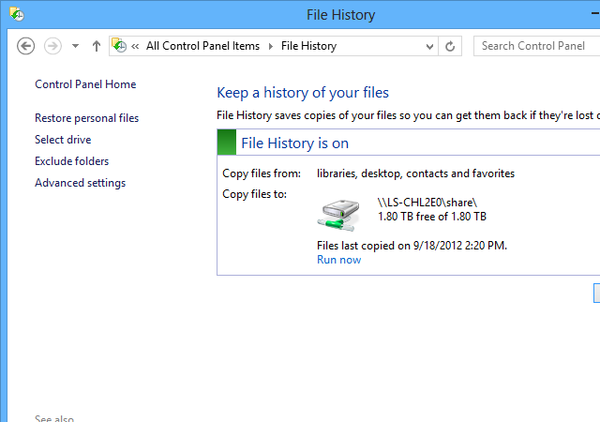Open the recent locations dropdown arrow
The image size is (600, 422).
coord(75,46)
